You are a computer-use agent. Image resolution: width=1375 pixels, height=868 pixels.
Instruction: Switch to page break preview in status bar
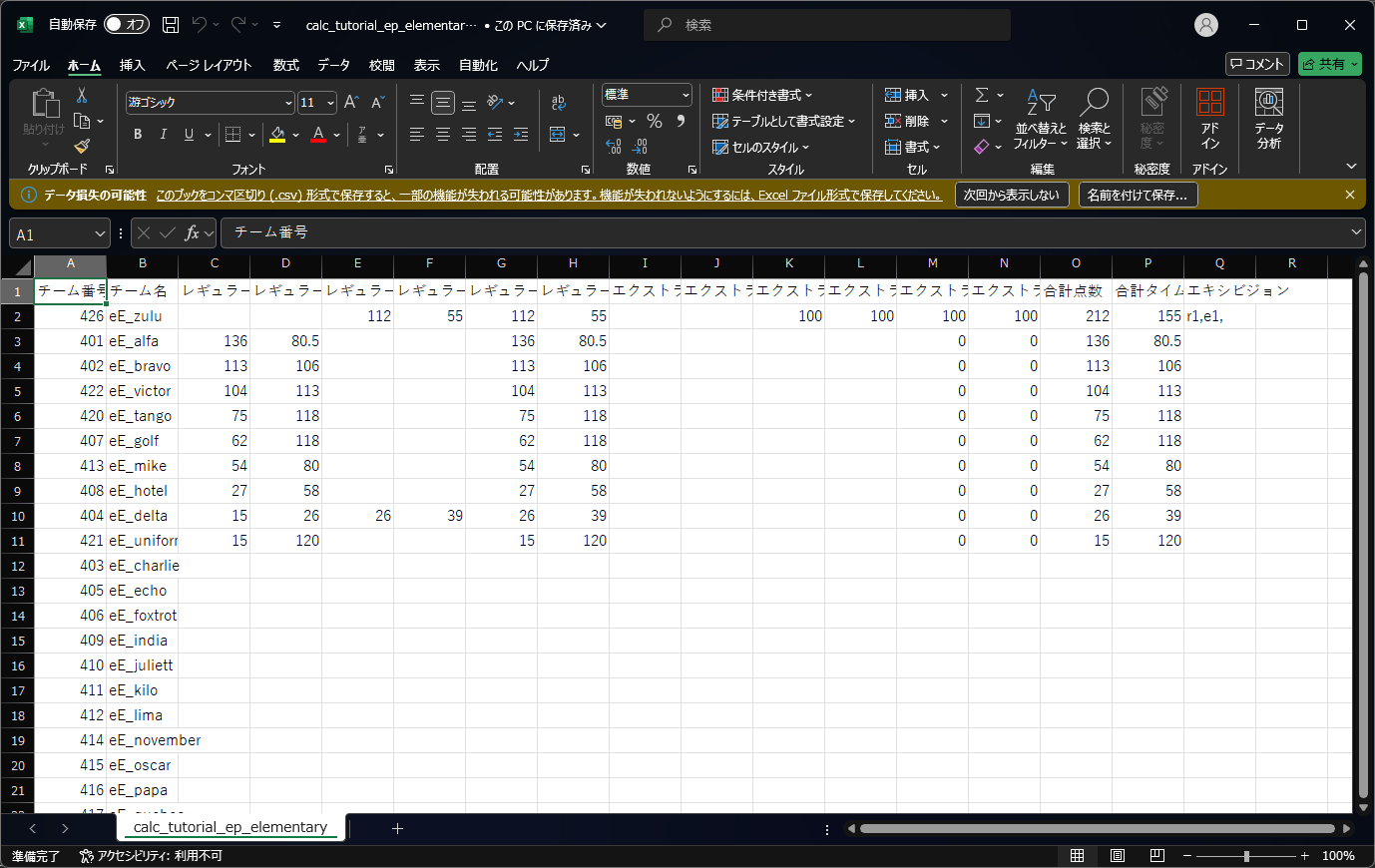tap(1157, 855)
